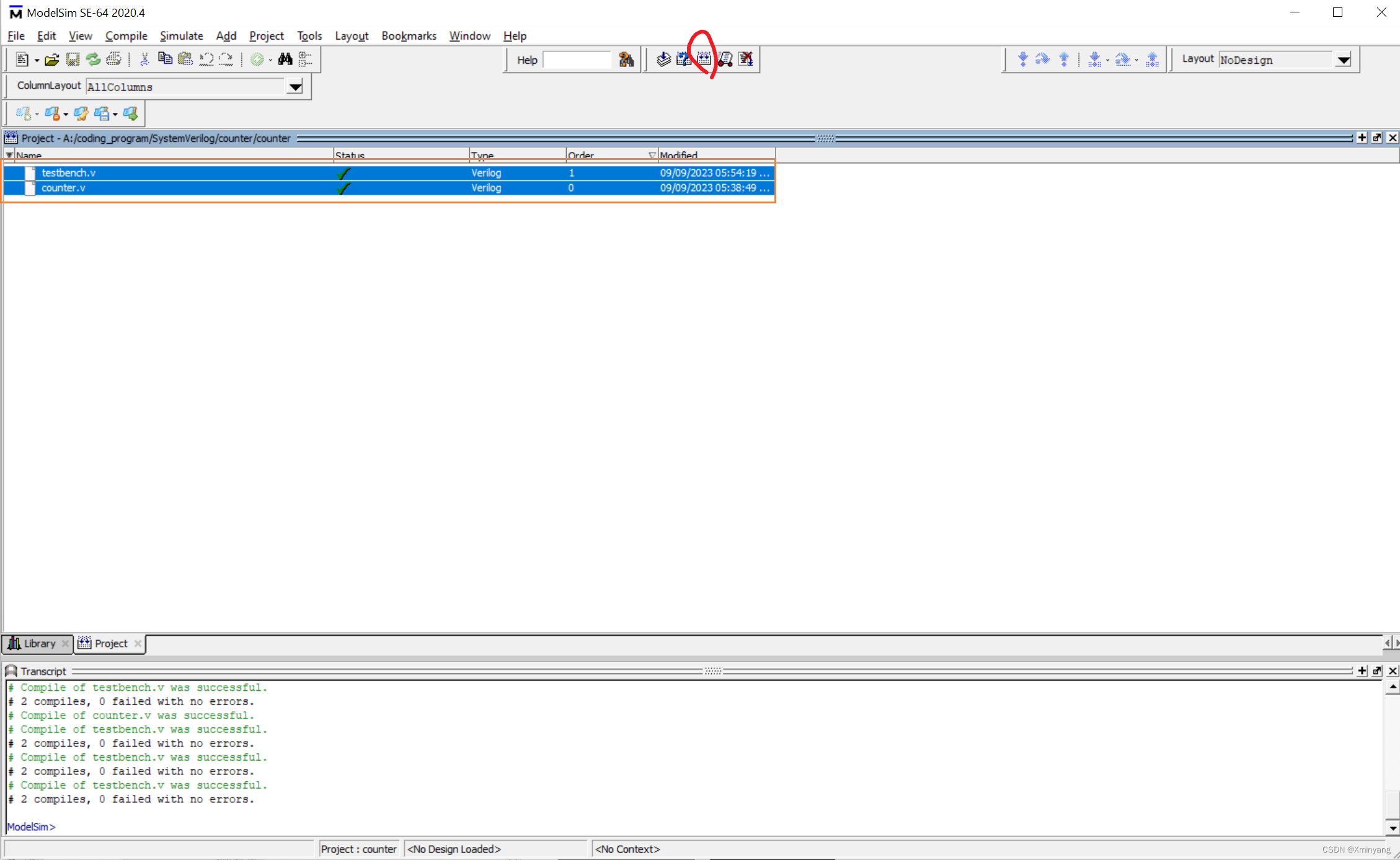Click the second icon with orange marker in third row

tap(52, 113)
